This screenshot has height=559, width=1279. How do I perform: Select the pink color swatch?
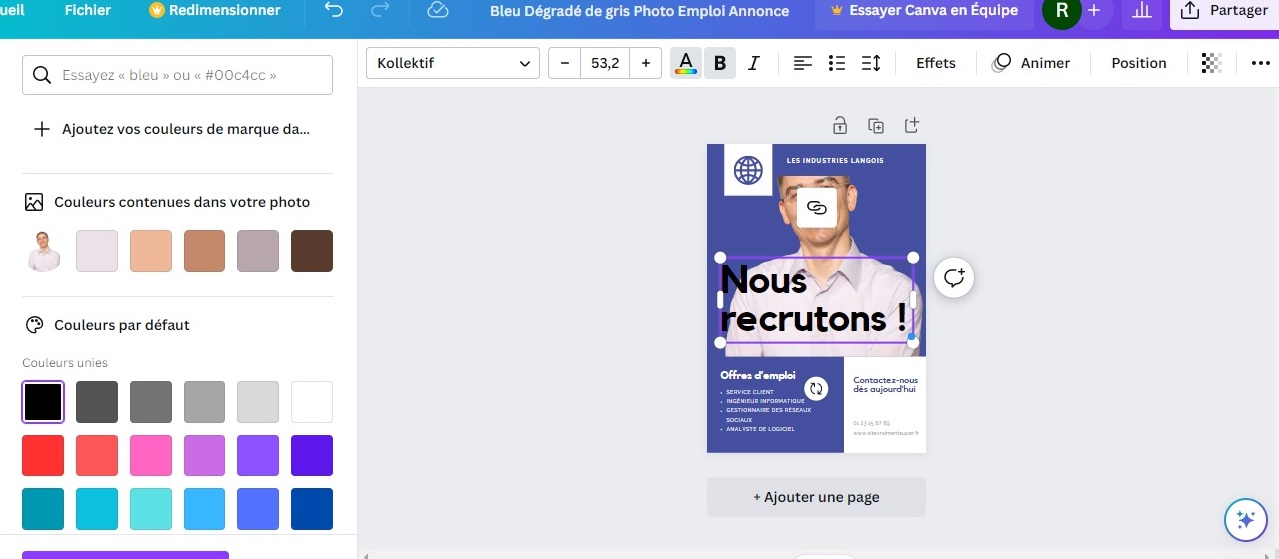[151, 456]
